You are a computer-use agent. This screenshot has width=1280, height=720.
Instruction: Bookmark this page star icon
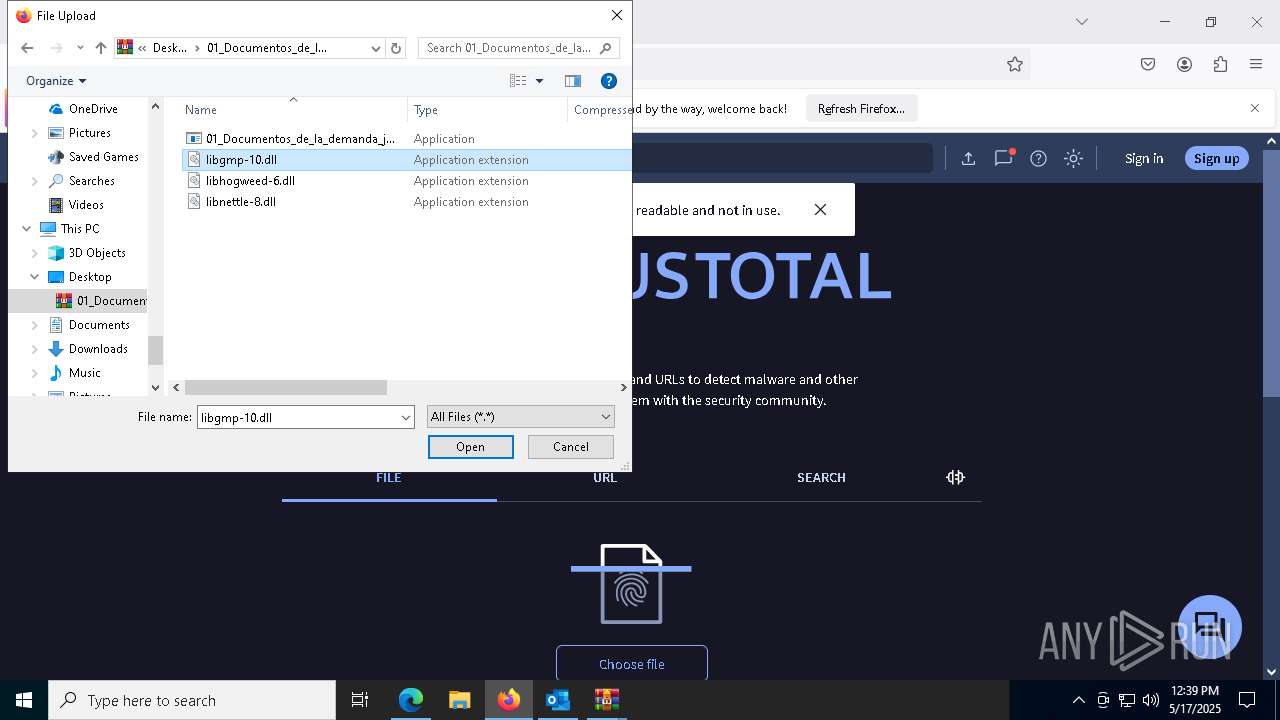[1015, 64]
